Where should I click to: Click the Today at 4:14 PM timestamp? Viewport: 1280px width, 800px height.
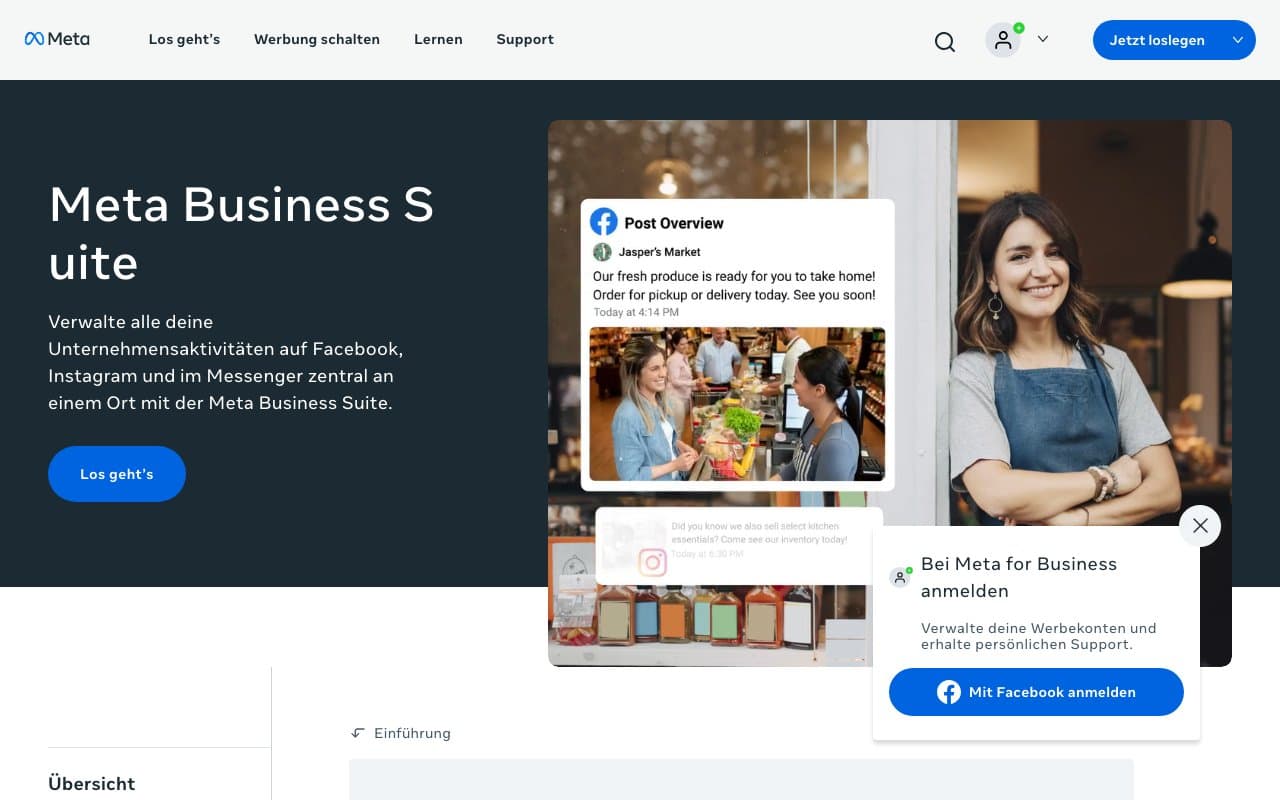point(636,312)
